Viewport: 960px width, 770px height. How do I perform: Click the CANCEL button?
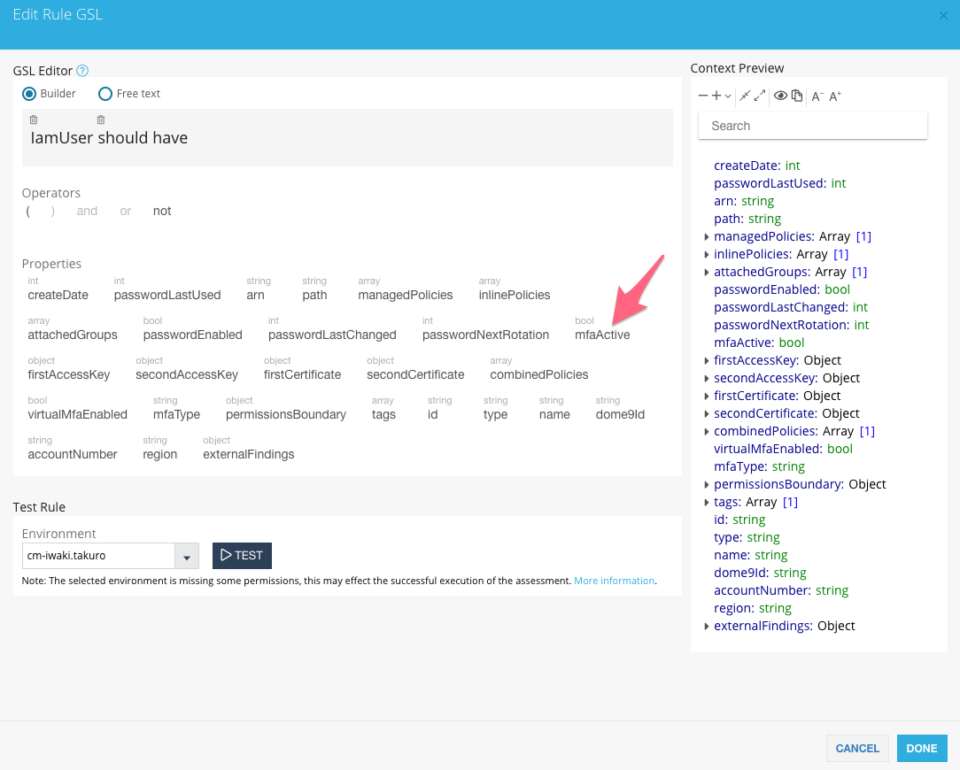coord(857,748)
